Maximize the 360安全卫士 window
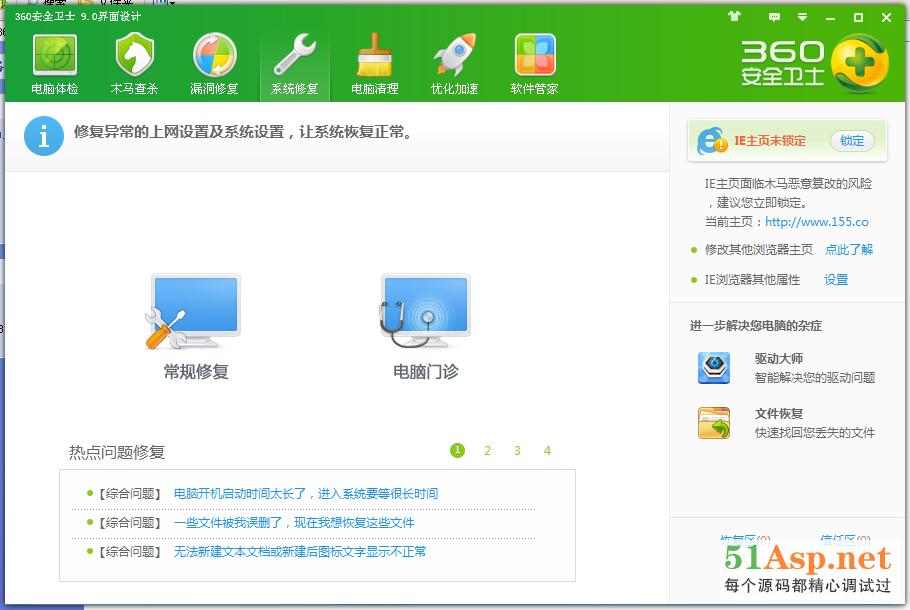Viewport: 910px width, 610px height. click(858, 17)
